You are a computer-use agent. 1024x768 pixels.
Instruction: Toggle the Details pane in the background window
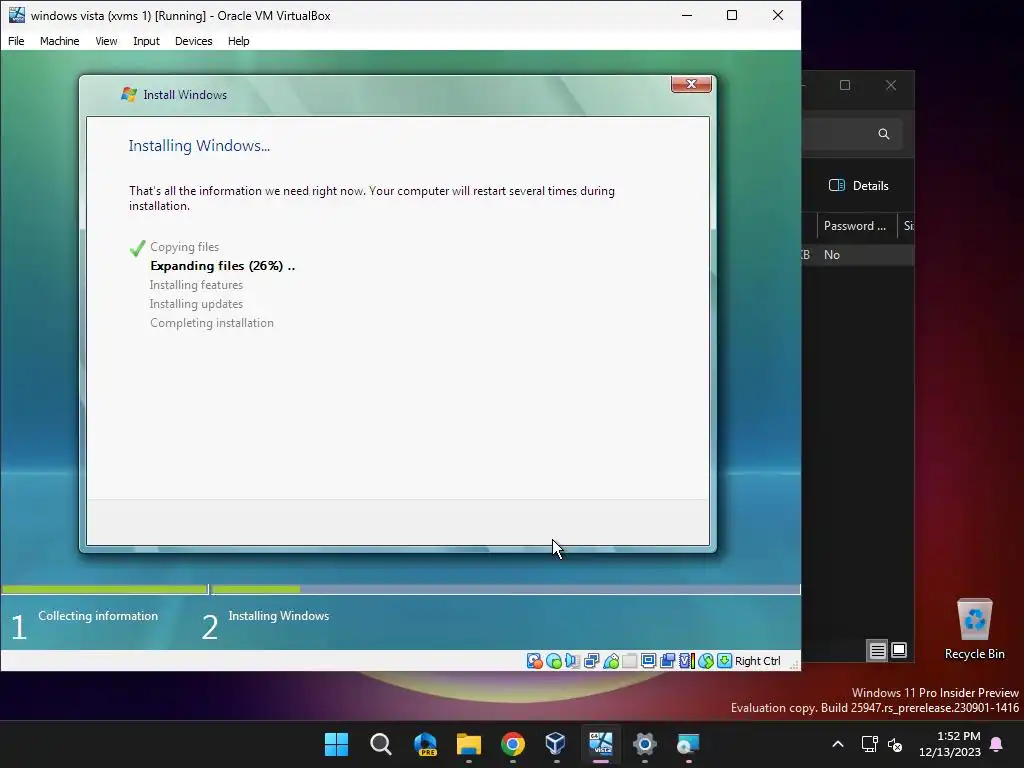click(x=859, y=185)
